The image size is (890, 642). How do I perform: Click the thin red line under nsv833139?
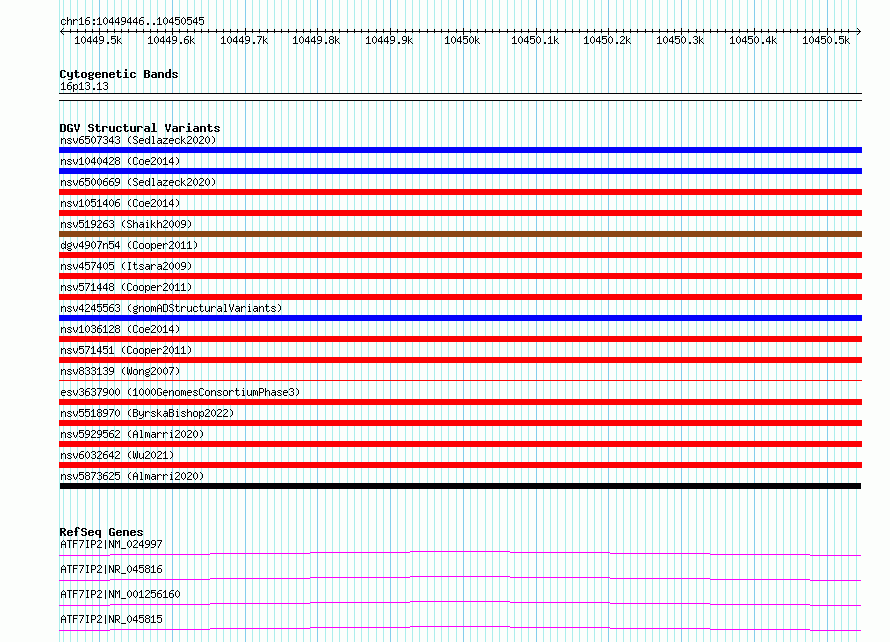[460, 380]
